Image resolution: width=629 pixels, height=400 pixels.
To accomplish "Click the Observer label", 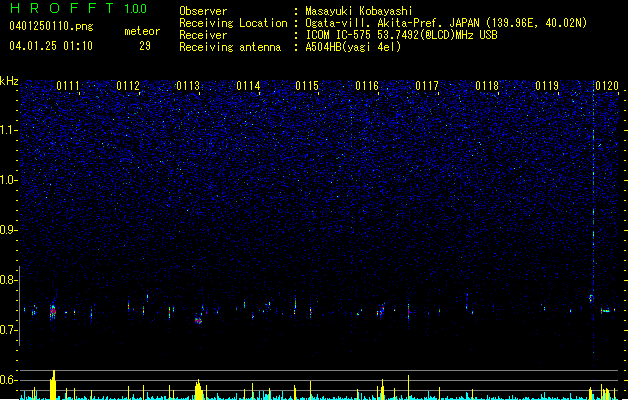I will tap(203, 11).
